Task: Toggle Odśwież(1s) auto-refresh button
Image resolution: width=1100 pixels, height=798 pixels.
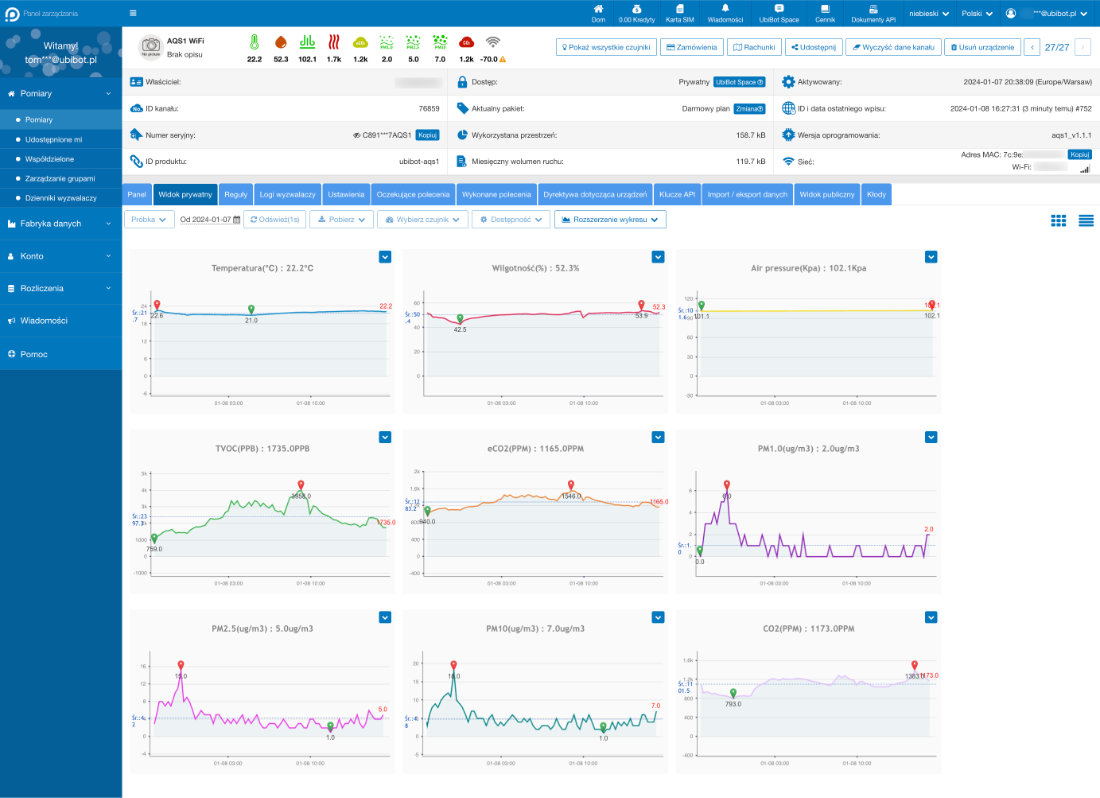Action: pyautogui.click(x=274, y=219)
